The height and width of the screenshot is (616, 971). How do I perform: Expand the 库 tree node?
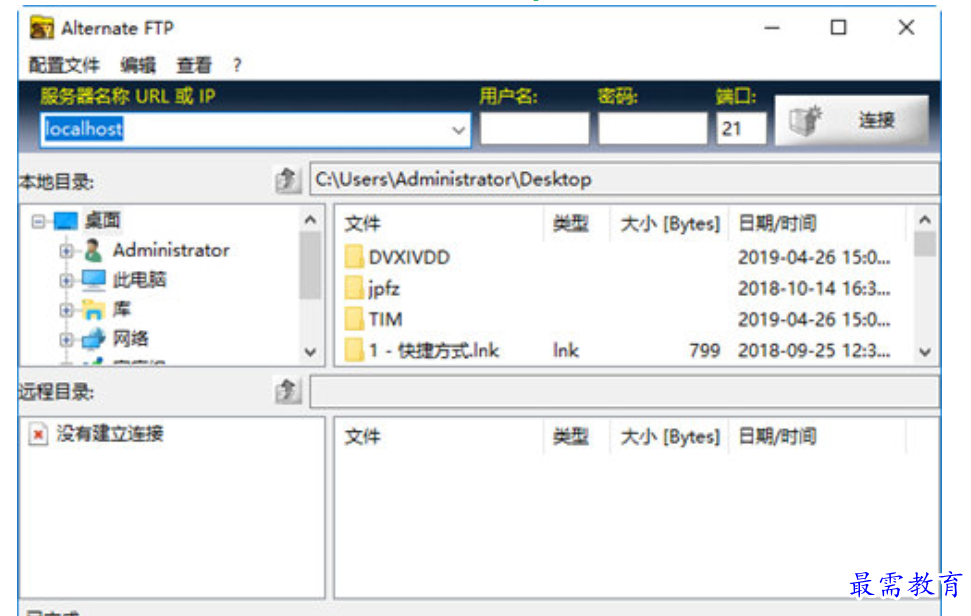pos(66,310)
